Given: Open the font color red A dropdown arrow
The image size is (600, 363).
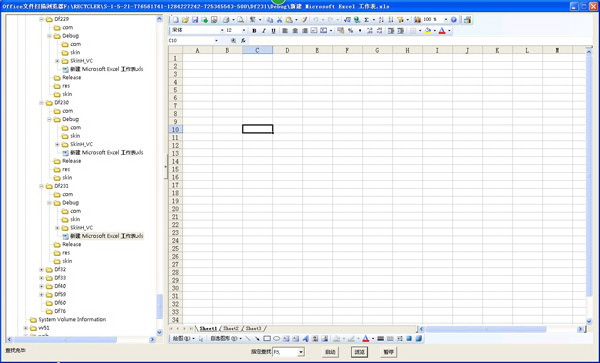Looking at the screenshot, I should pyautogui.click(x=449, y=31).
